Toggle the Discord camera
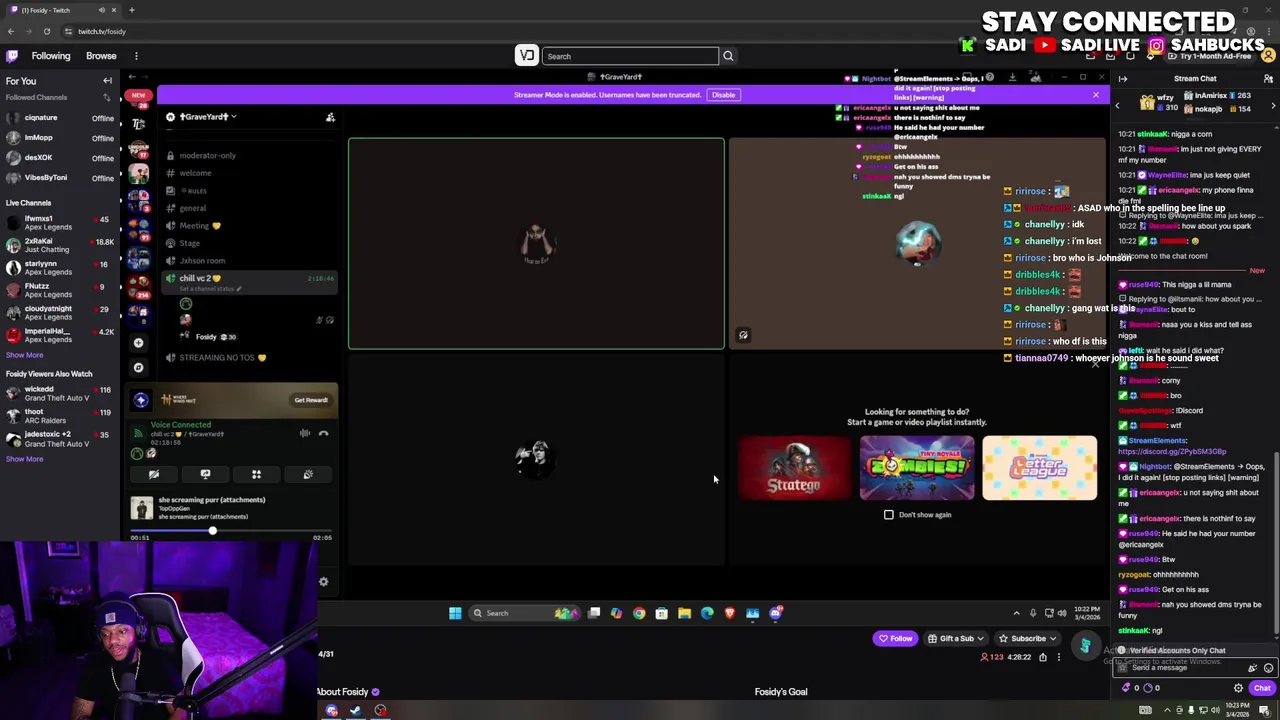This screenshot has height=720, width=1280. pyautogui.click(x=154, y=475)
